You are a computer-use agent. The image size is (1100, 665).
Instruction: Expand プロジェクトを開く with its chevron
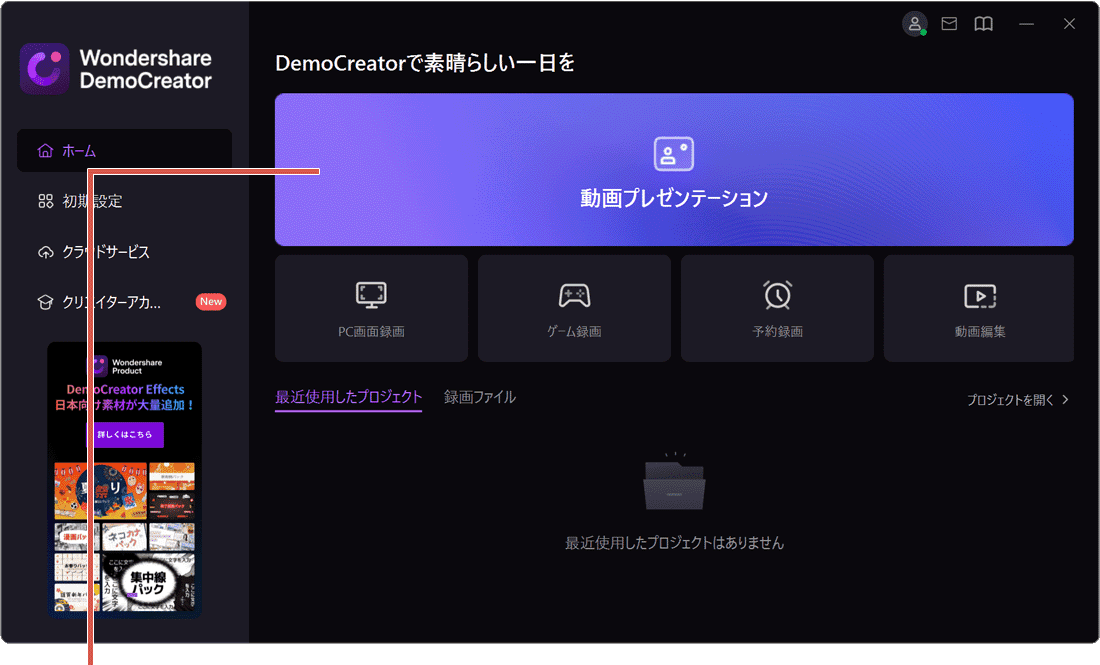pos(1064,398)
